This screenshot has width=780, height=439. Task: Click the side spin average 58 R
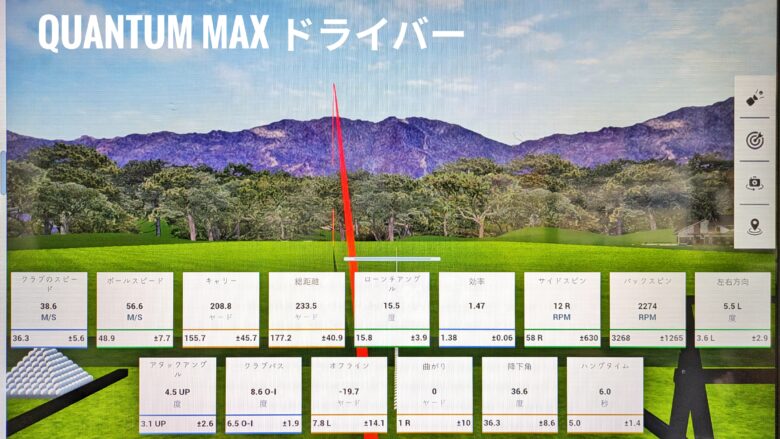(x=535, y=338)
